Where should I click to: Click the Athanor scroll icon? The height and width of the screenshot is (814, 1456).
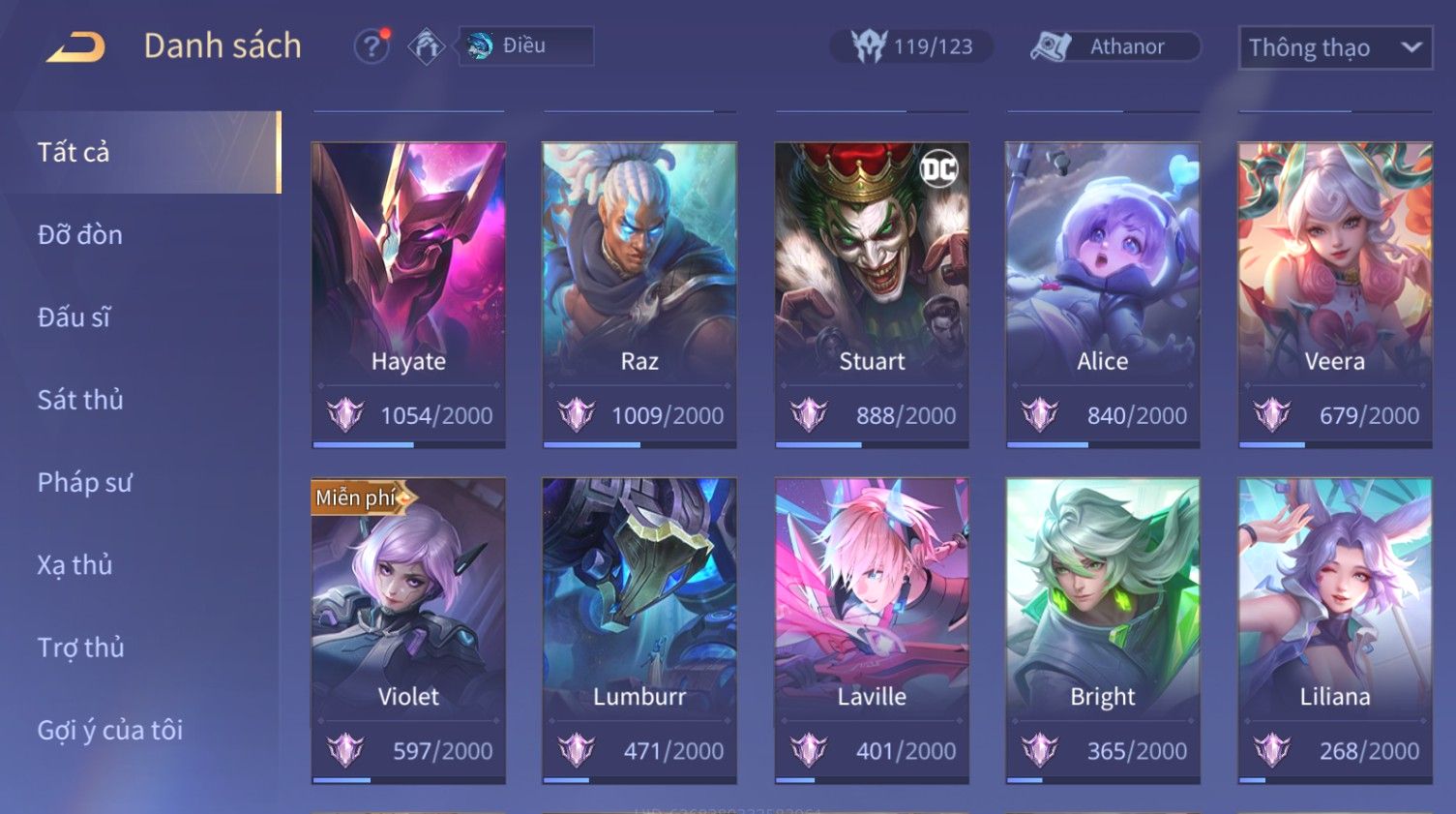1051,45
